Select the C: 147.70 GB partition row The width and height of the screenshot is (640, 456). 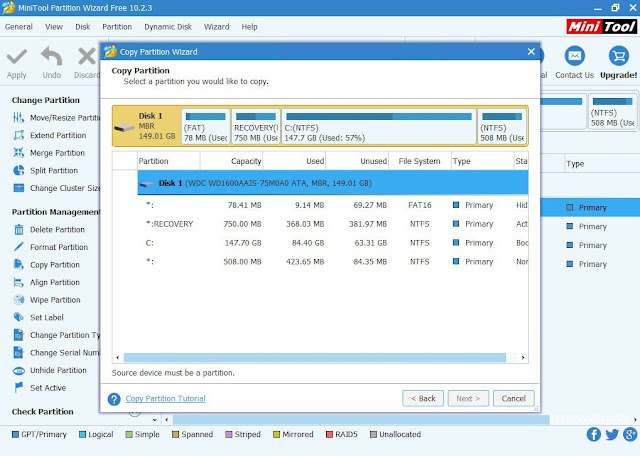[333, 242]
